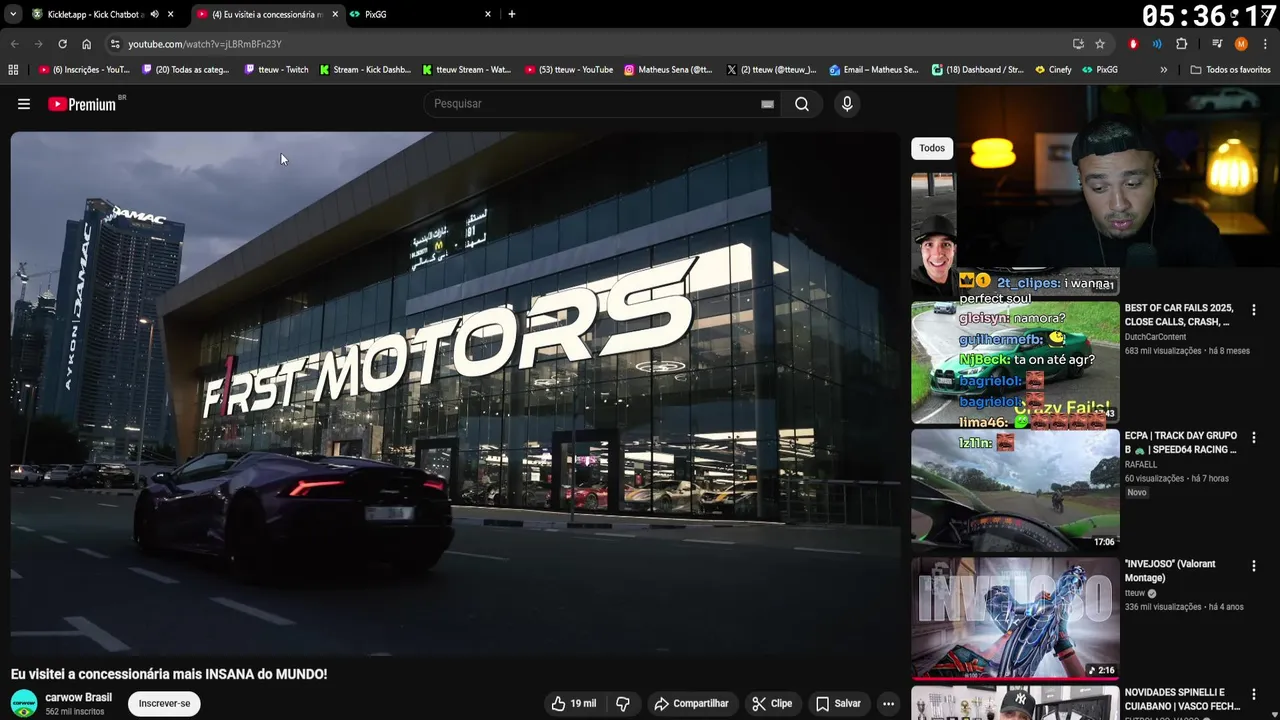
Task: Open Chrome extensions puzzle icon
Action: click(1181, 44)
